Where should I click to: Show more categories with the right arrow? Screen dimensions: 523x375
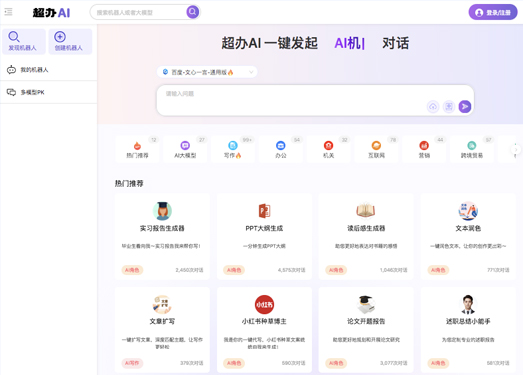pos(516,149)
